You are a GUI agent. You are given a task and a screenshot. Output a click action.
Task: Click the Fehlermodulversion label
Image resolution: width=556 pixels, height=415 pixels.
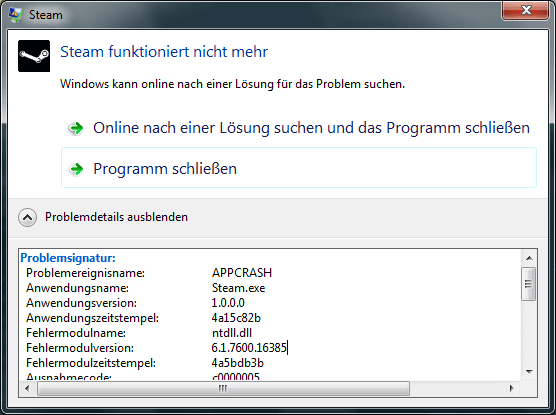(80, 348)
